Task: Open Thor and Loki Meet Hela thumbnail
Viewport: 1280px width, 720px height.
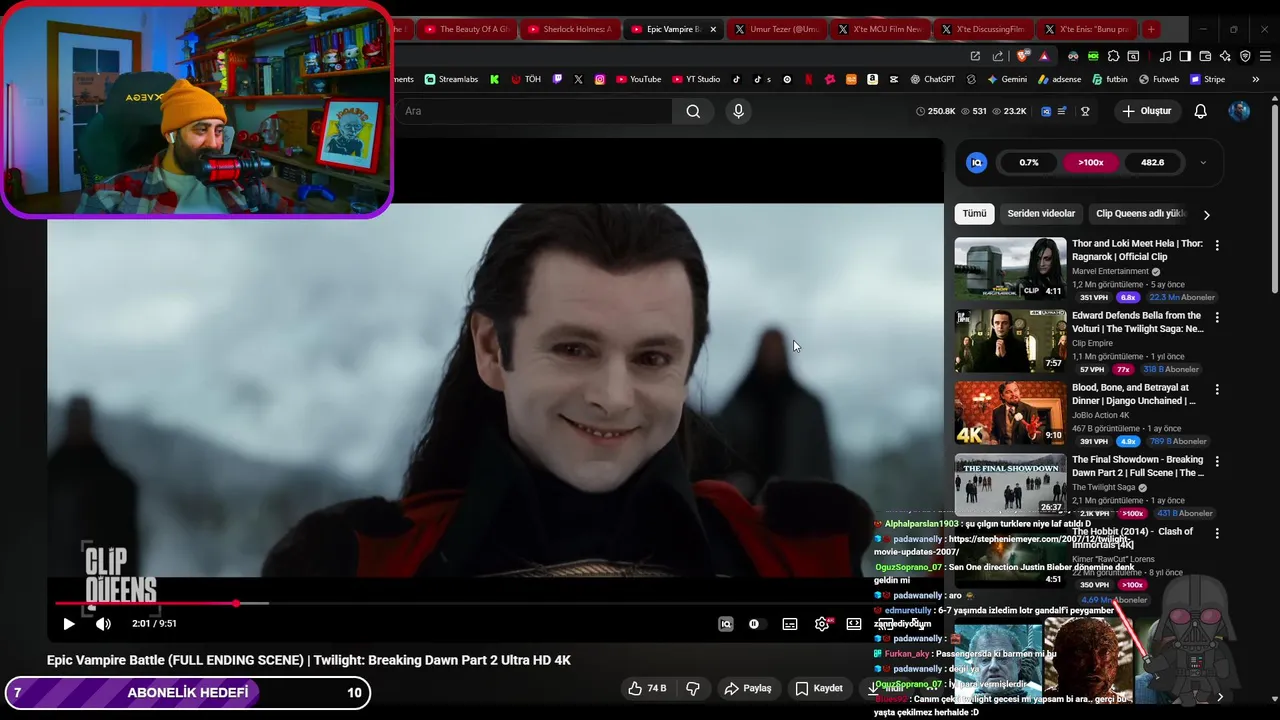Action: [1010, 268]
